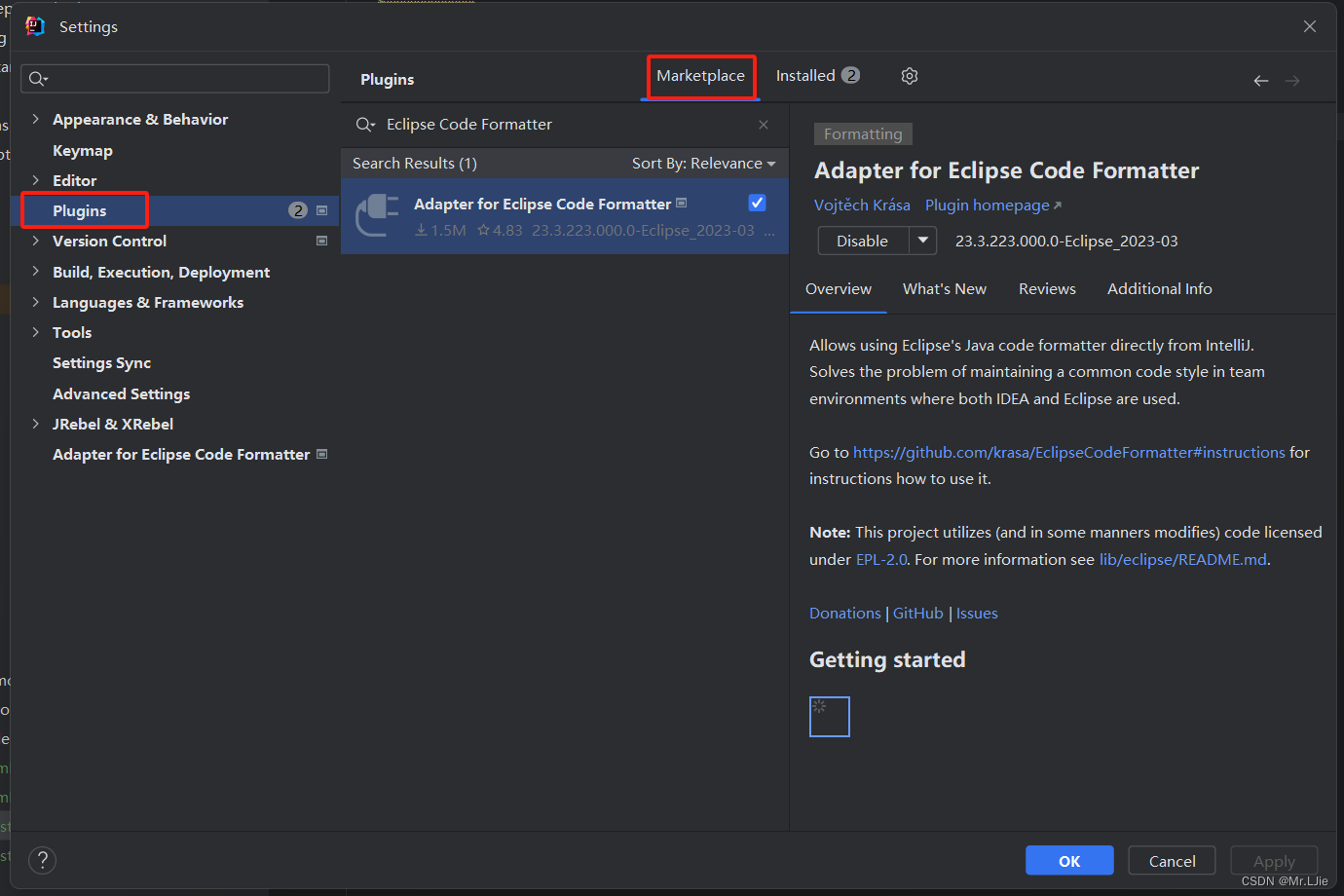Open the GitHub link beside Donations
Image resolution: width=1344 pixels, height=896 pixels.
[918, 614]
